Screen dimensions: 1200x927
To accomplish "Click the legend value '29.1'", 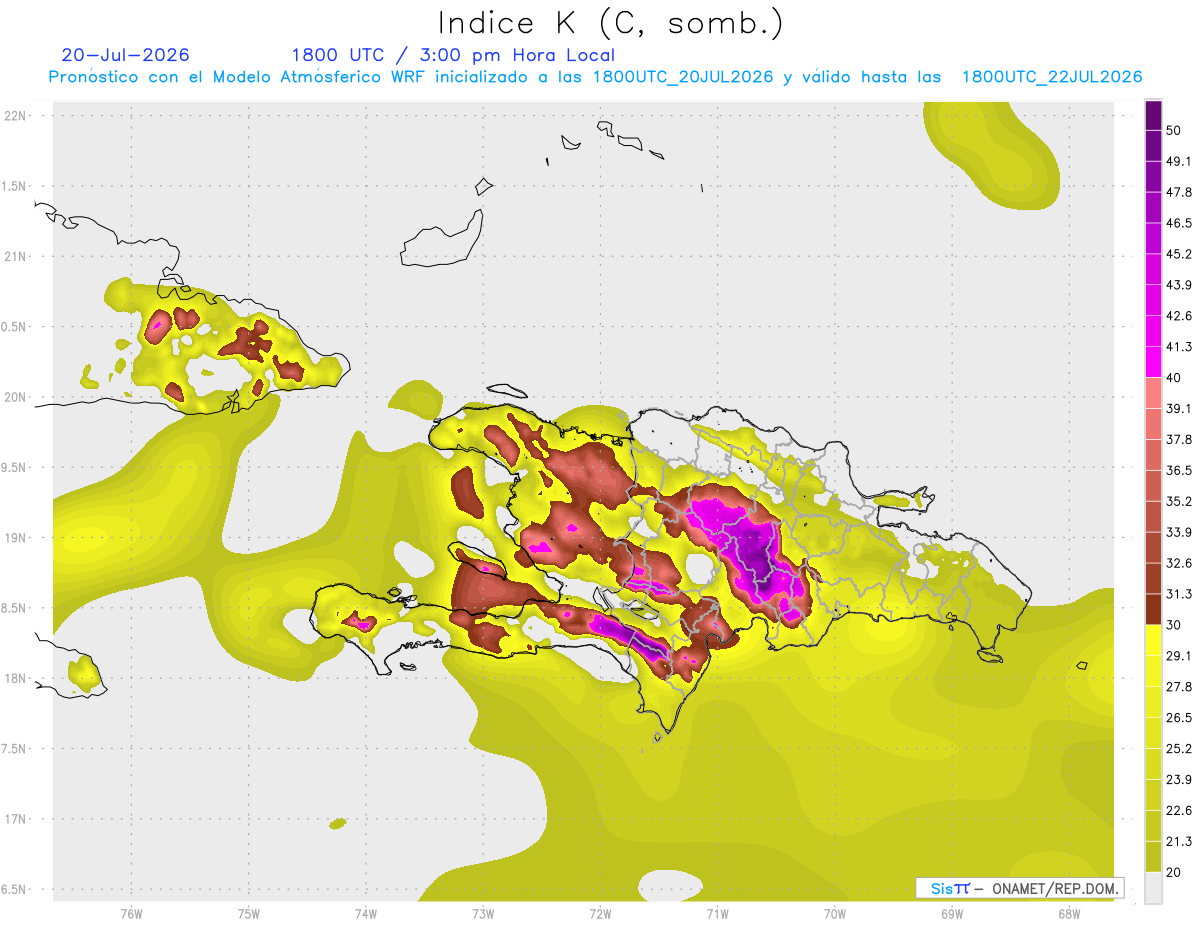I will coord(1179,656).
